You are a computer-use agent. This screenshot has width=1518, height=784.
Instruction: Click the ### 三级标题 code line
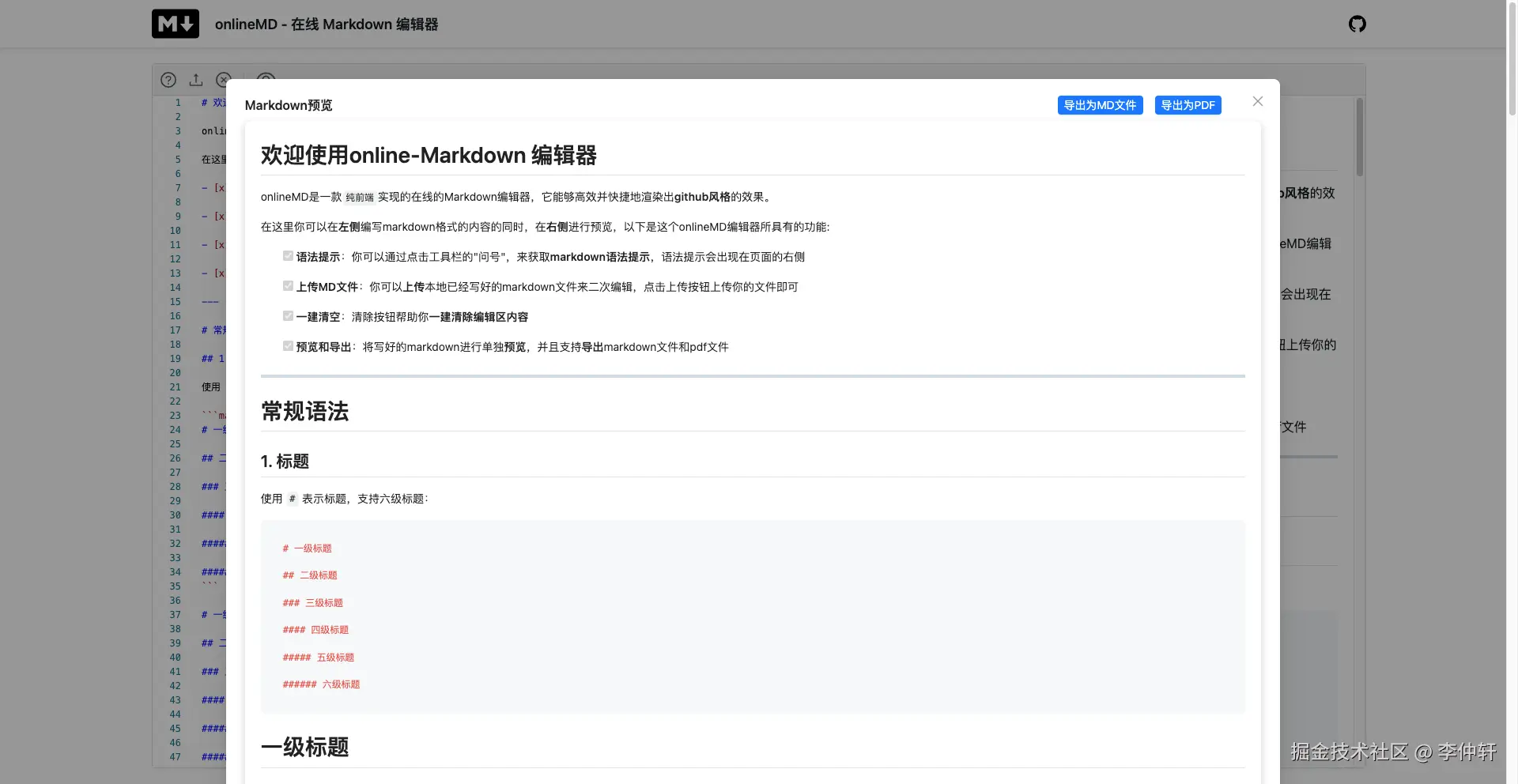tap(312, 603)
